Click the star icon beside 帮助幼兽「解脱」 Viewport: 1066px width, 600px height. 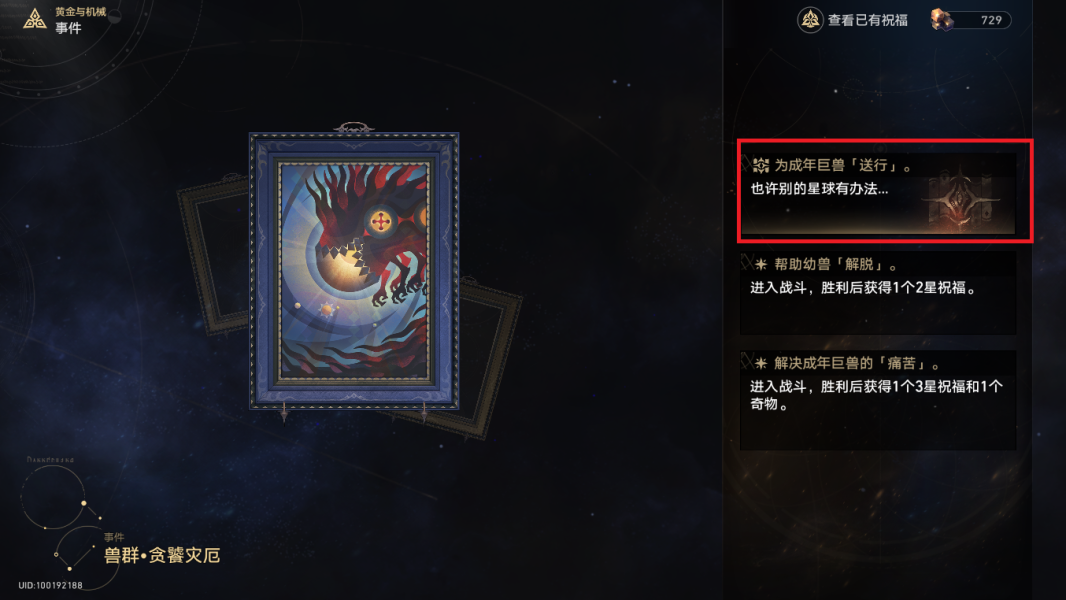coord(761,264)
